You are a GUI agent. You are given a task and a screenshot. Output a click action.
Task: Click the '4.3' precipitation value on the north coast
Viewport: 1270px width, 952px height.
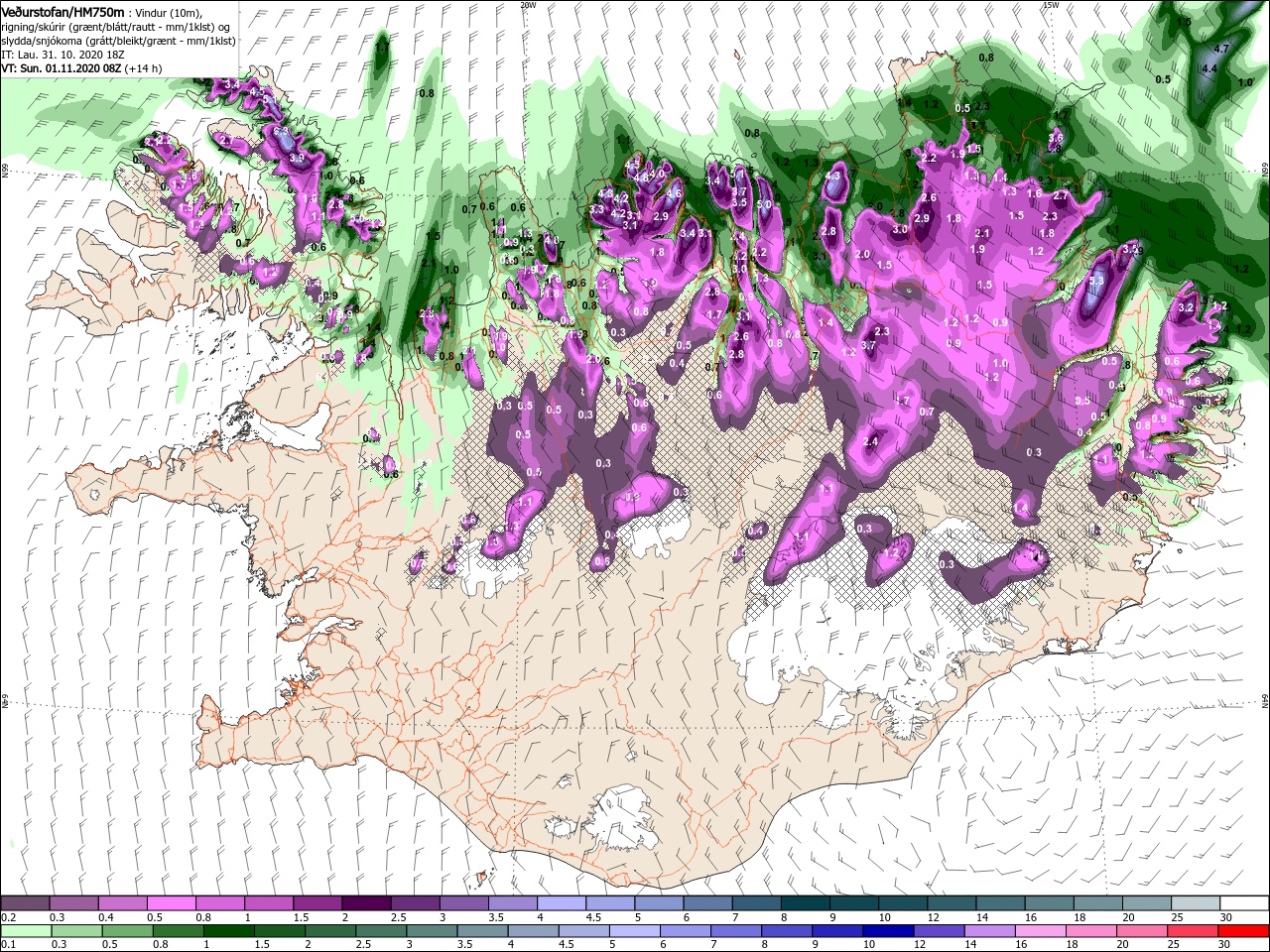tap(832, 176)
